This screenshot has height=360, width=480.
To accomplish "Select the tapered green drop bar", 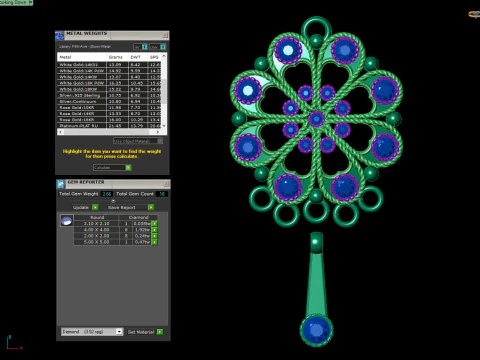I will (316, 283).
